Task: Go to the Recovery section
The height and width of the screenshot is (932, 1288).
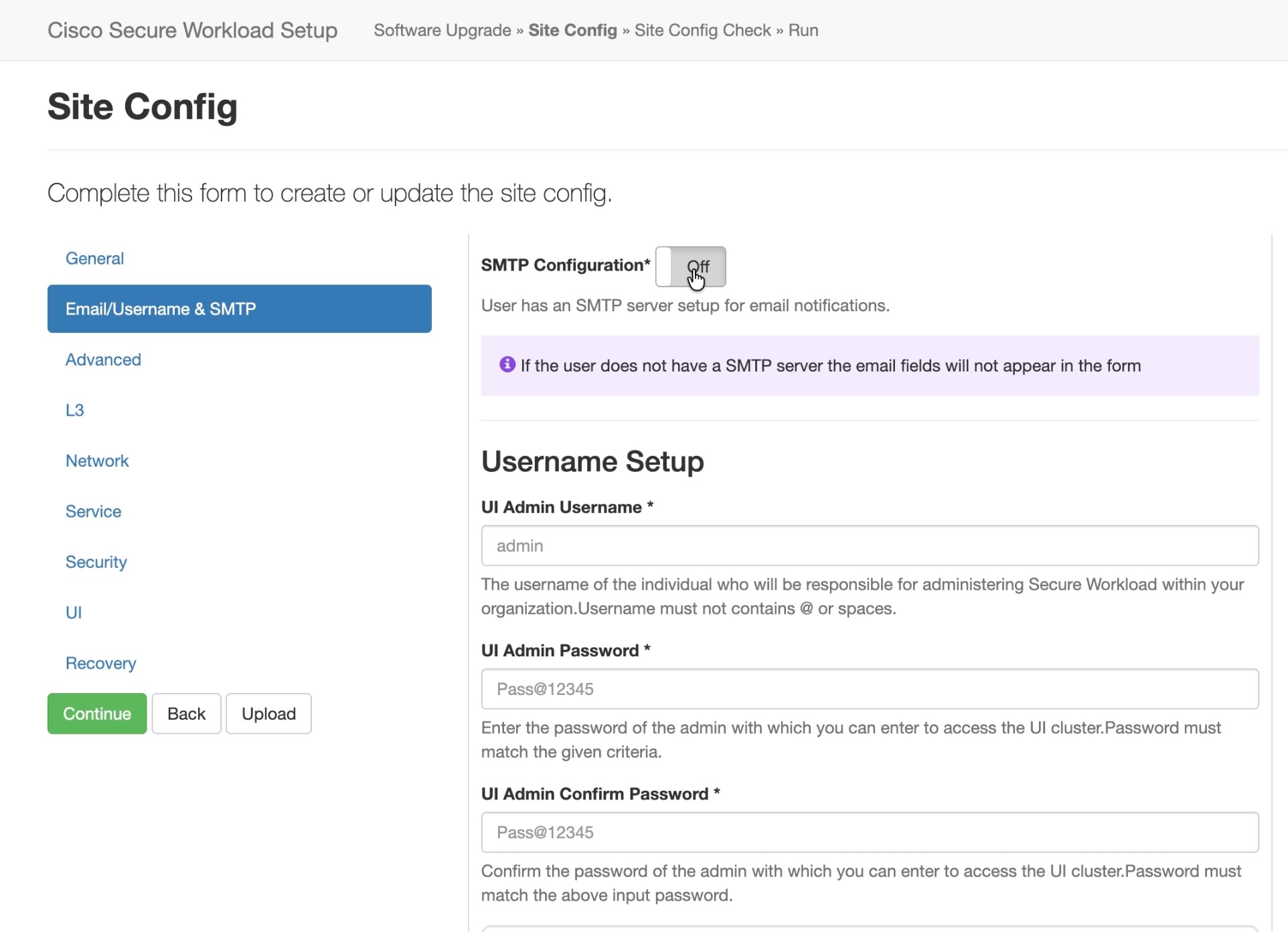Action: pyautogui.click(x=100, y=663)
